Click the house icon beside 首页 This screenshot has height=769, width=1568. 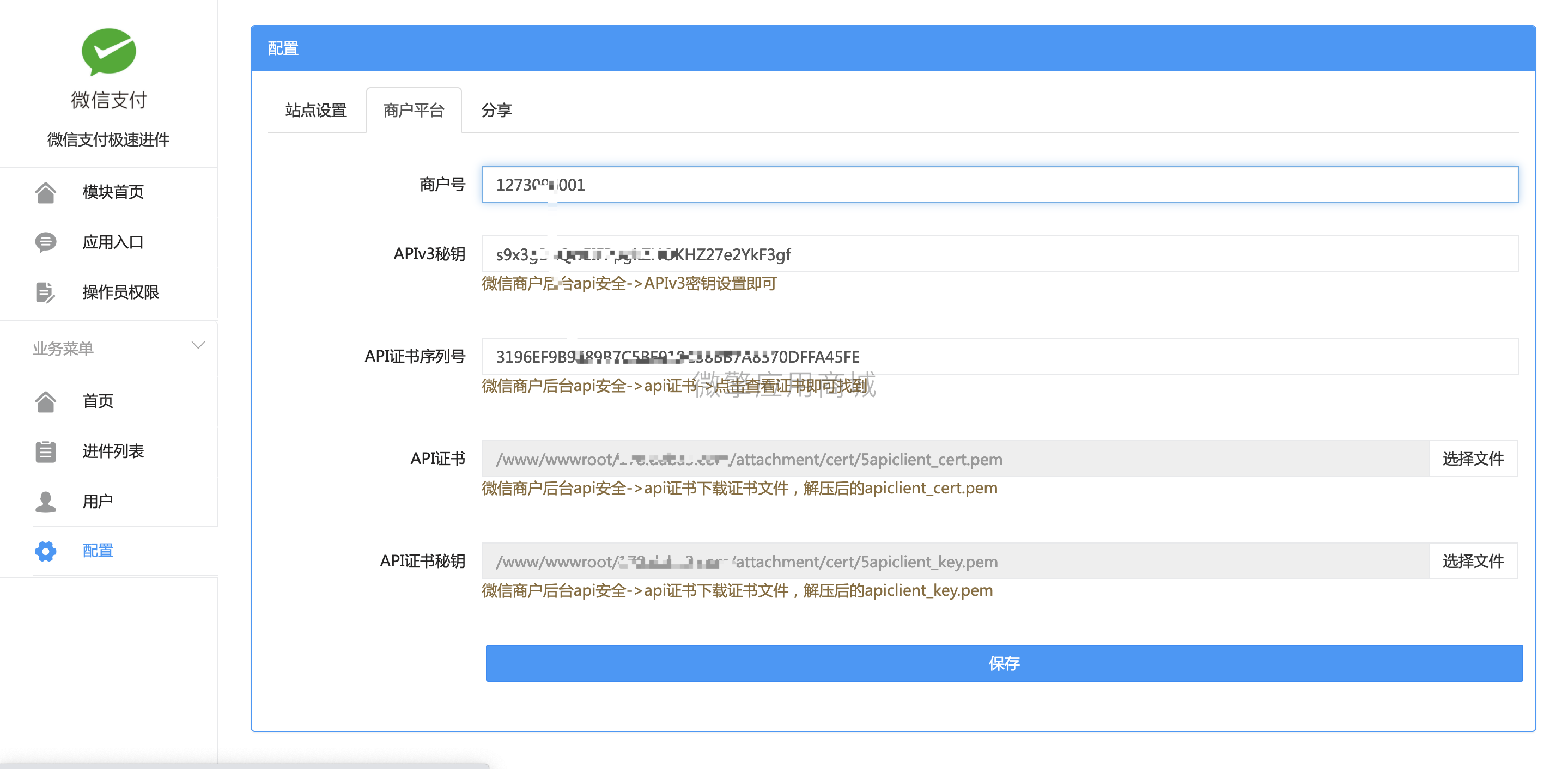pyautogui.click(x=46, y=401)
